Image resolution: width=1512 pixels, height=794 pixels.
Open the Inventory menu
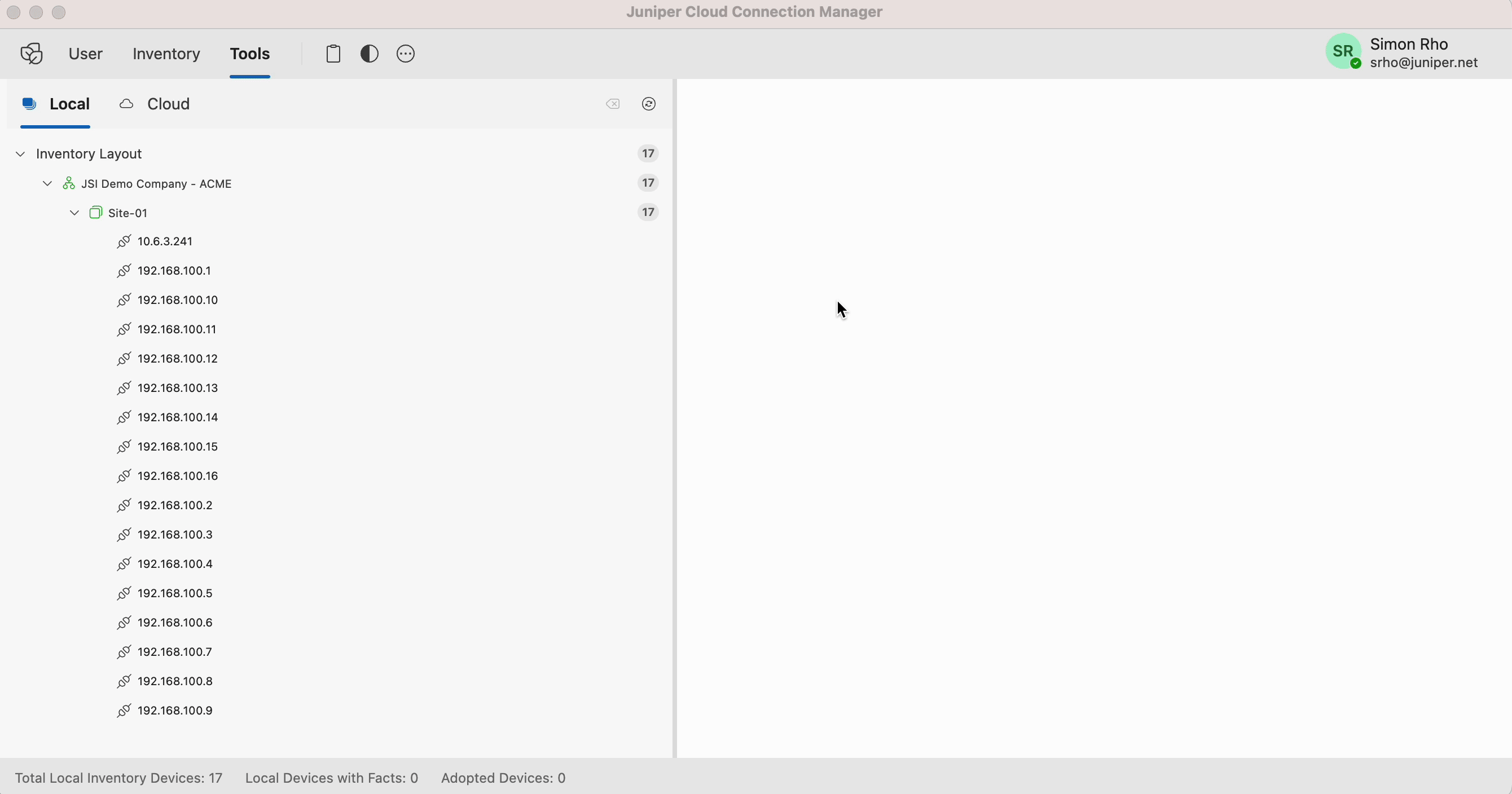pyautogui.click(x=166, y=53)
